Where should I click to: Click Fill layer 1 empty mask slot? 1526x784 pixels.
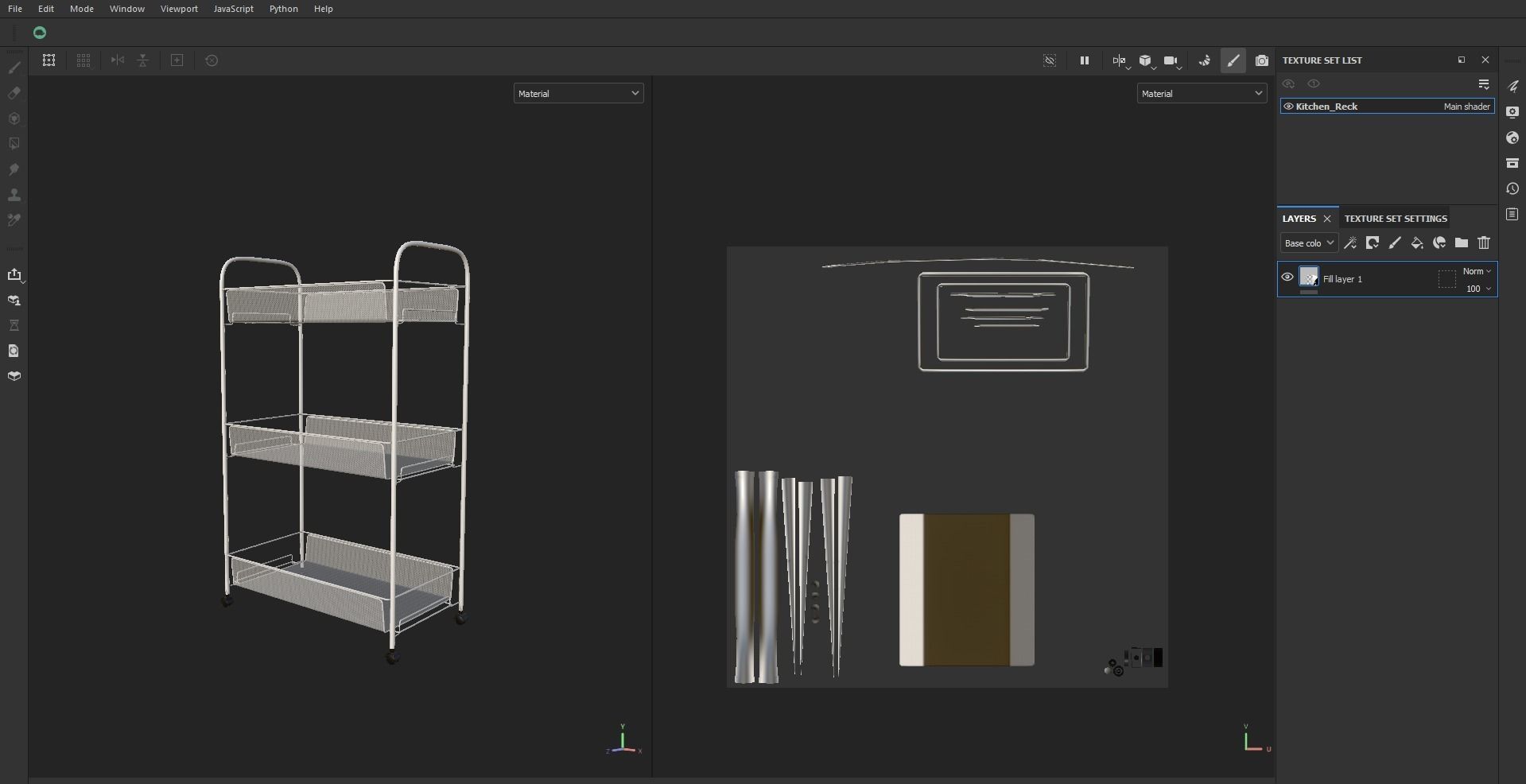(1447, 278)
